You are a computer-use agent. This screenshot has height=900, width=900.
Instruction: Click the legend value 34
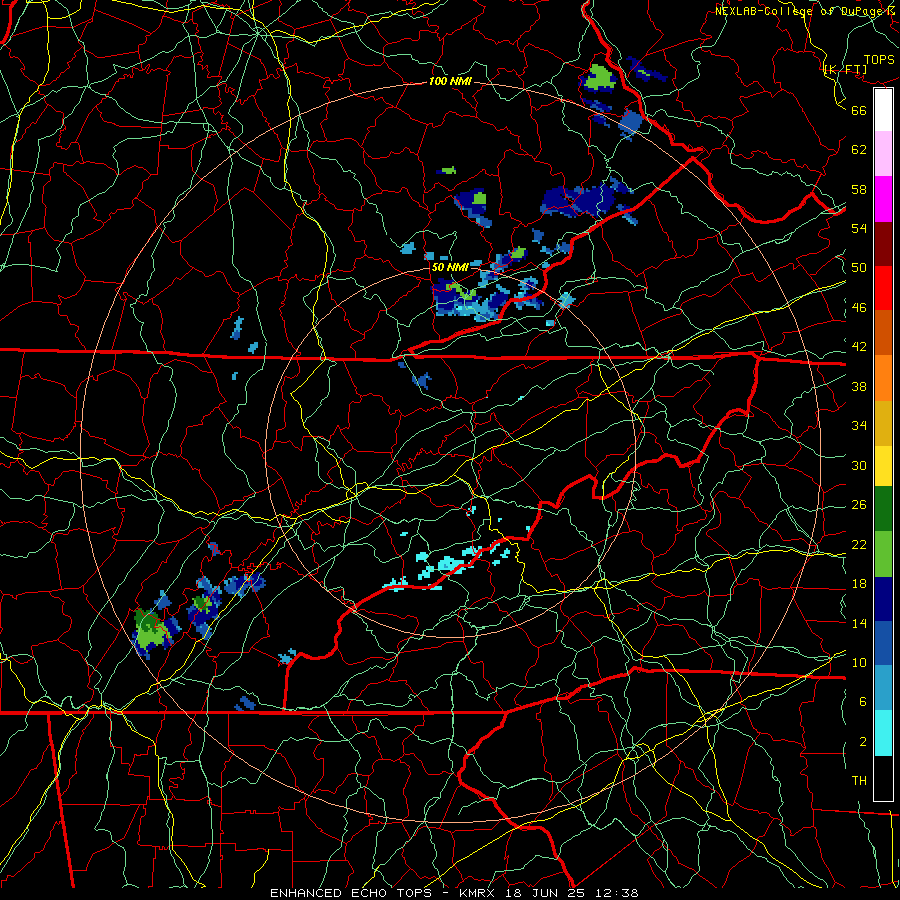click(859, 426)
